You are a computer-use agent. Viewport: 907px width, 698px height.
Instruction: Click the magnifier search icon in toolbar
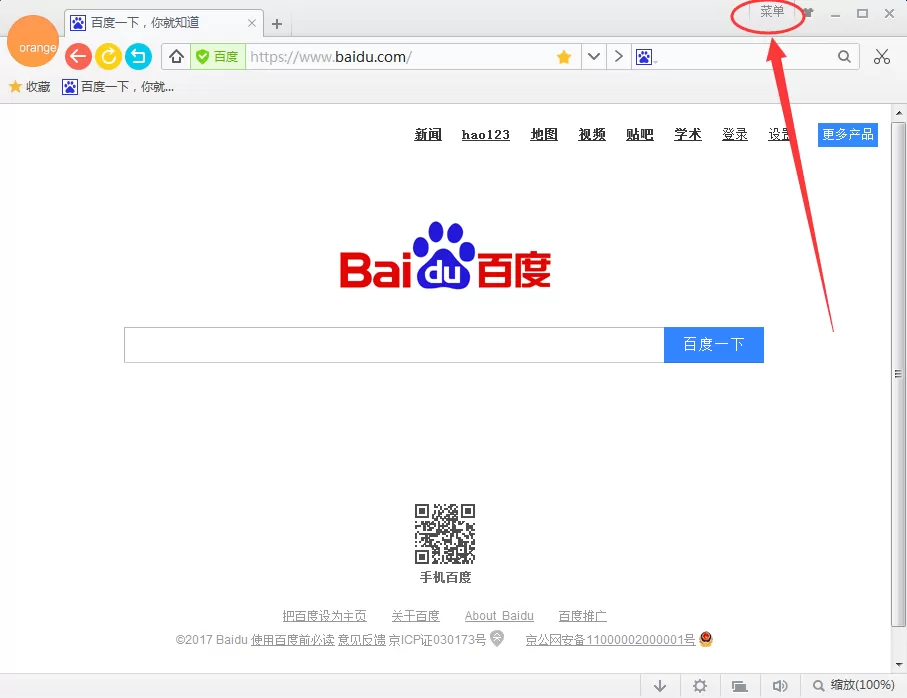click(844, 57)
